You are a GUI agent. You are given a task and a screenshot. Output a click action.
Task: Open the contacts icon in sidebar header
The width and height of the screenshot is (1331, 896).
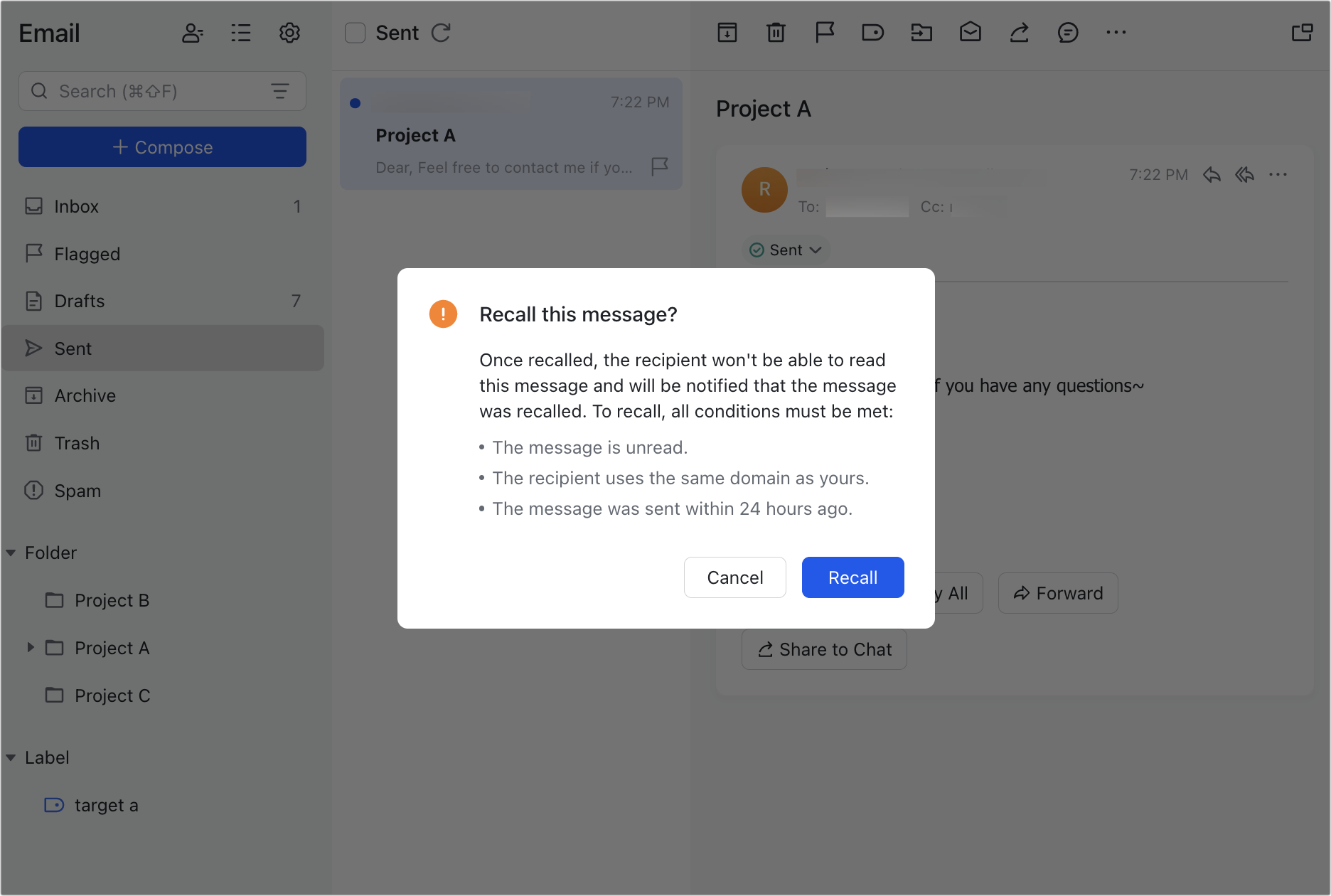[x=192, y=33]
